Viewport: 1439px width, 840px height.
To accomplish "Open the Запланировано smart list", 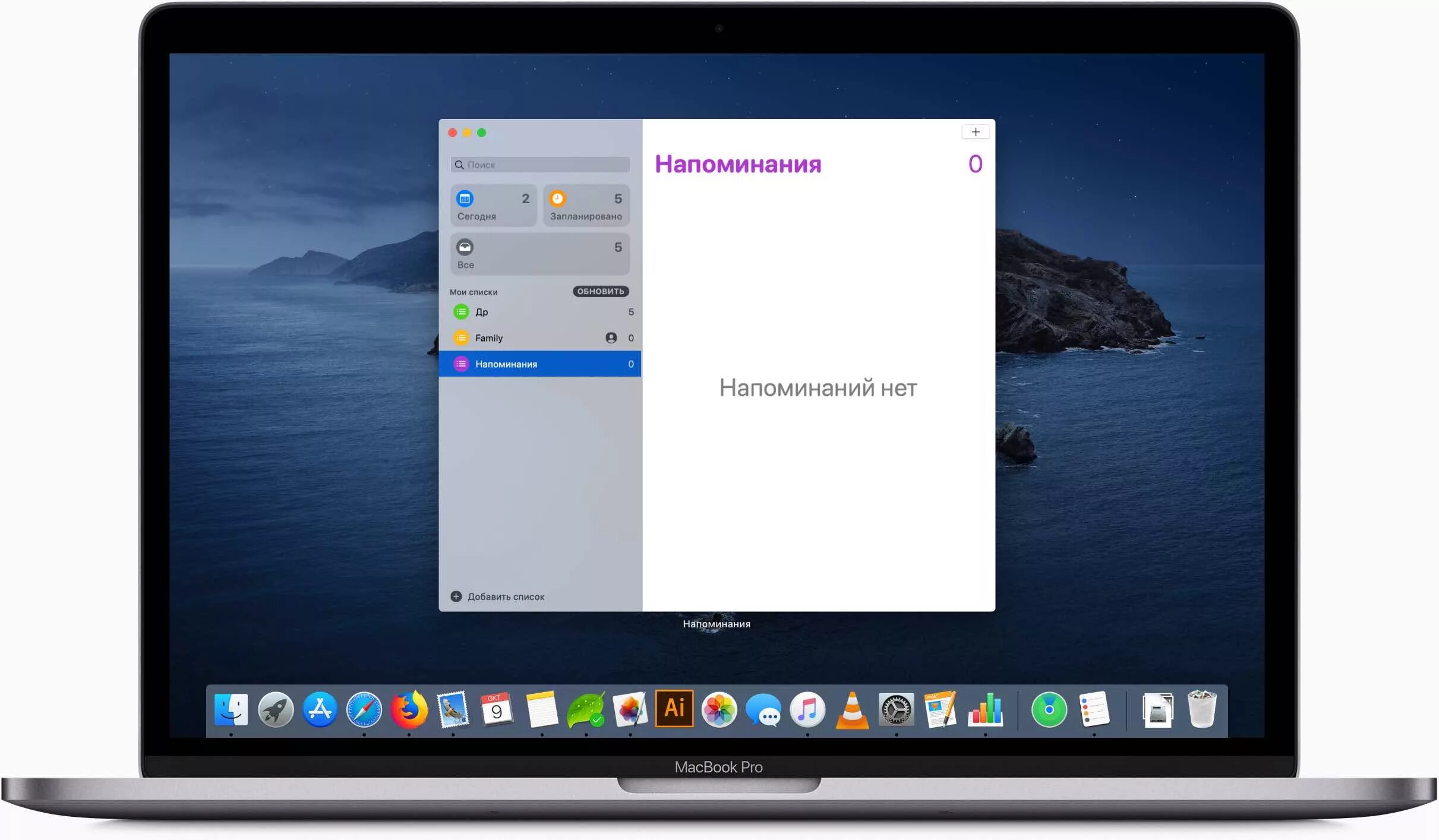I will (x=586, y=206).
